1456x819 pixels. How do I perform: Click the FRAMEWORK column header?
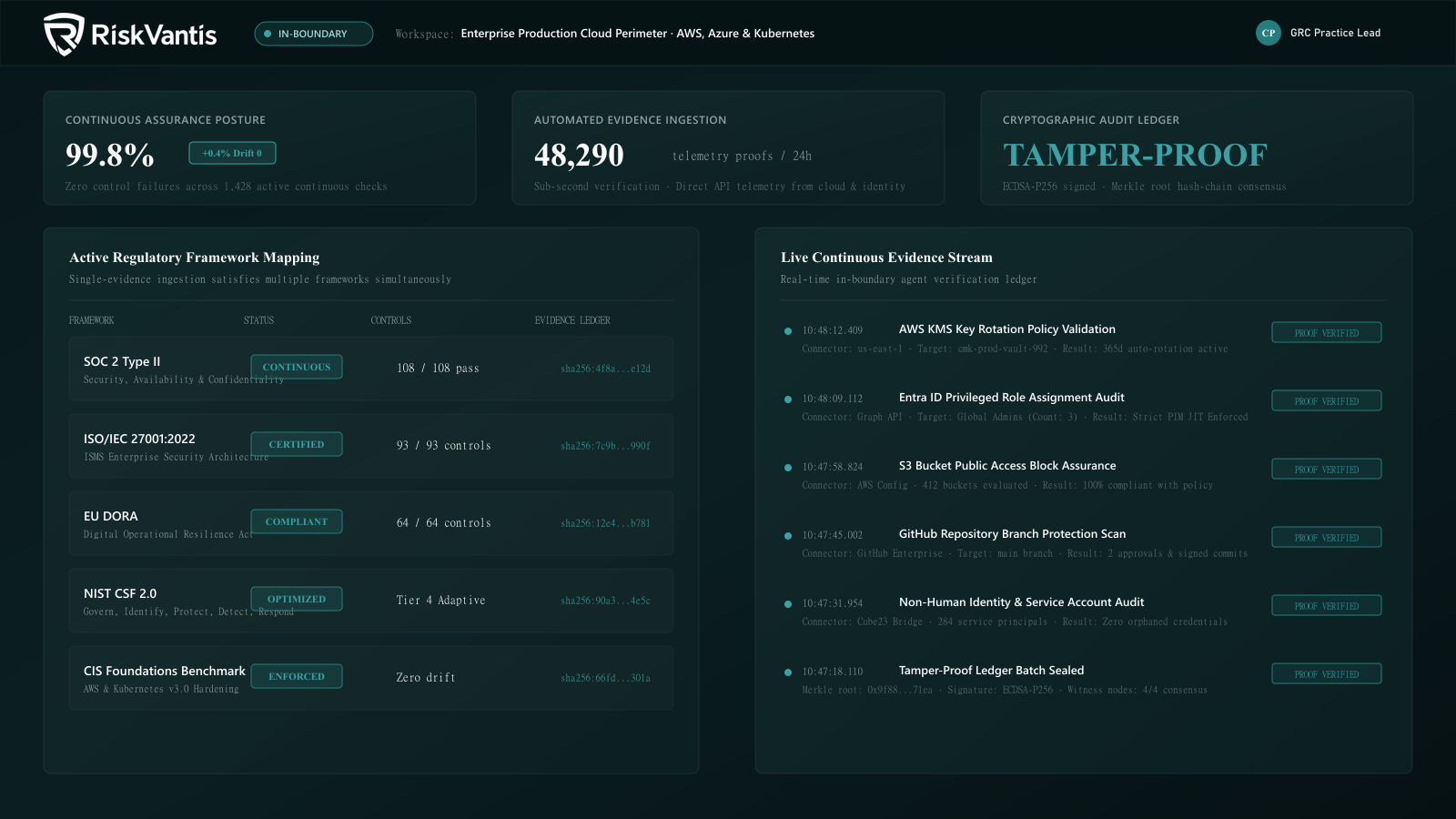click(92, 320)
